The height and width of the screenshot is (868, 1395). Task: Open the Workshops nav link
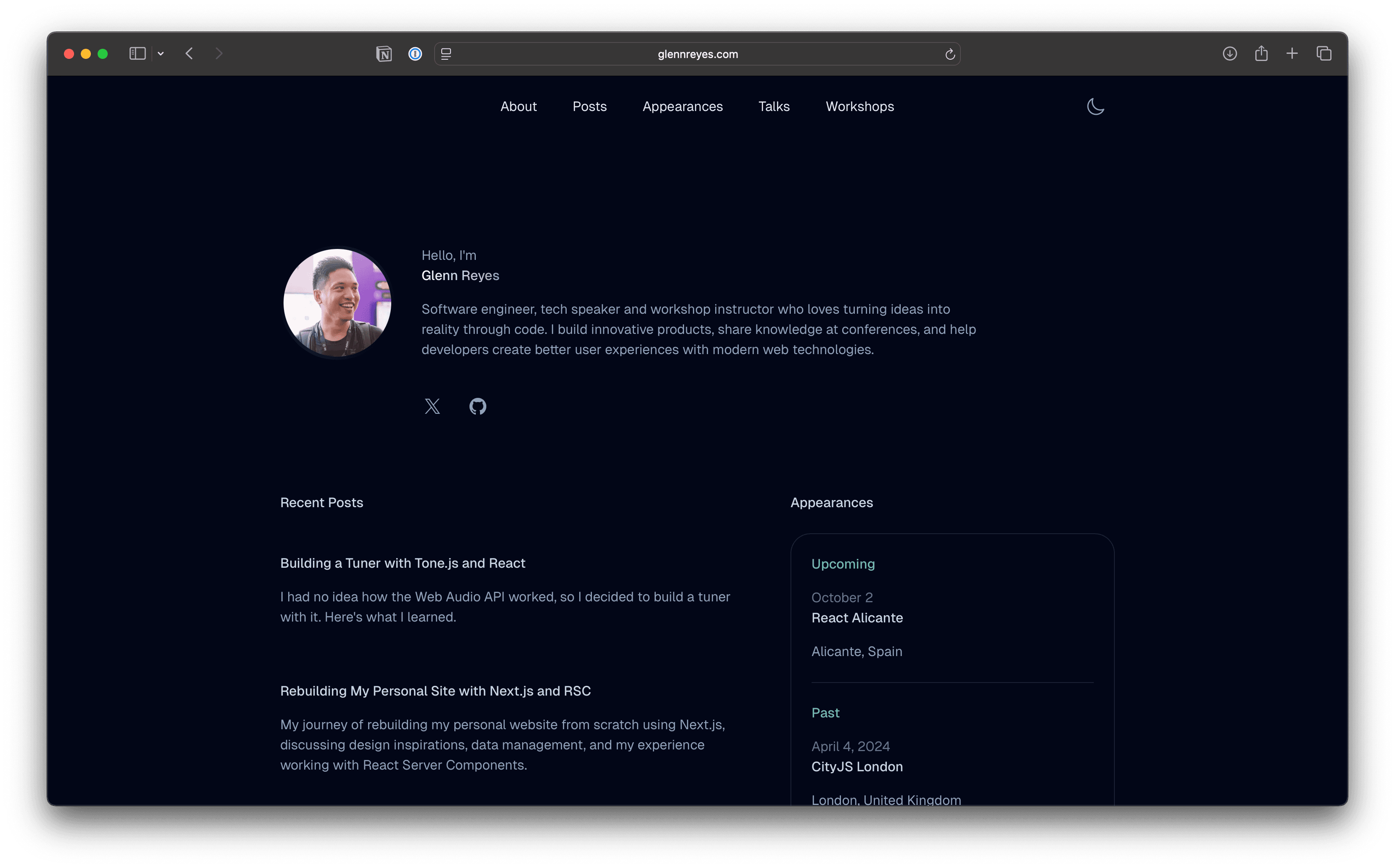point(860,106)
